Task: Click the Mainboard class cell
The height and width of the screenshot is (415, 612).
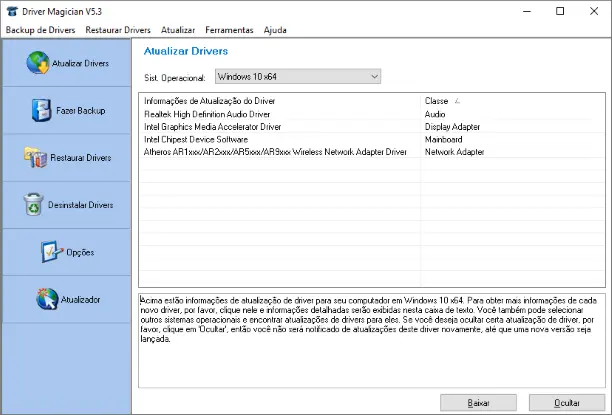Action: [x=443, y=139]
